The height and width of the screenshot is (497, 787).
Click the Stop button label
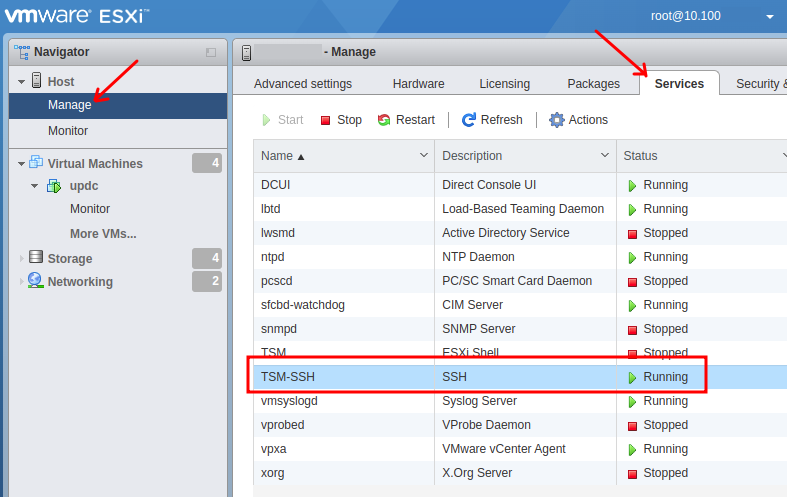pos(349,120)
